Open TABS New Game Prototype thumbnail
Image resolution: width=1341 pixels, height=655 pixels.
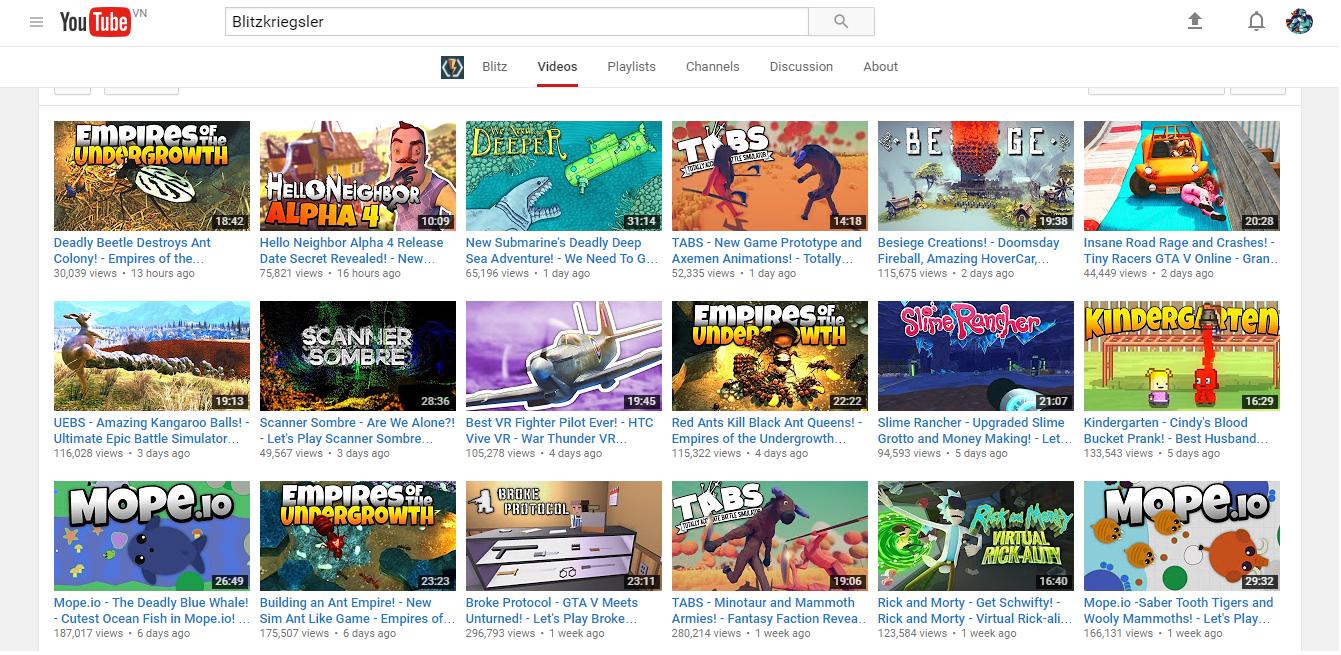(770, 176)
